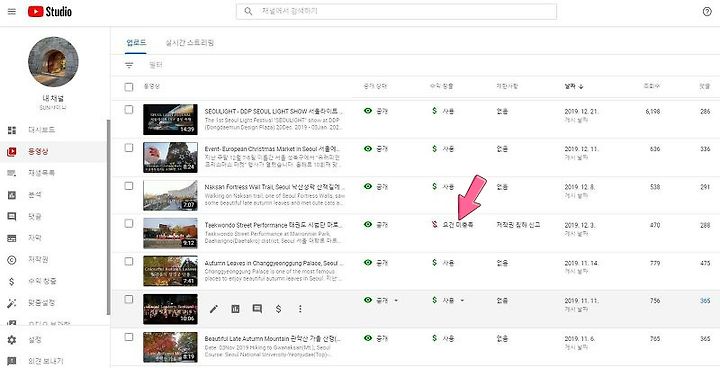The image size is (720, 368).
Task: Open Event-European Christmas Market in Seoul title
Action: pyautogui.click(x=272, y=149)
